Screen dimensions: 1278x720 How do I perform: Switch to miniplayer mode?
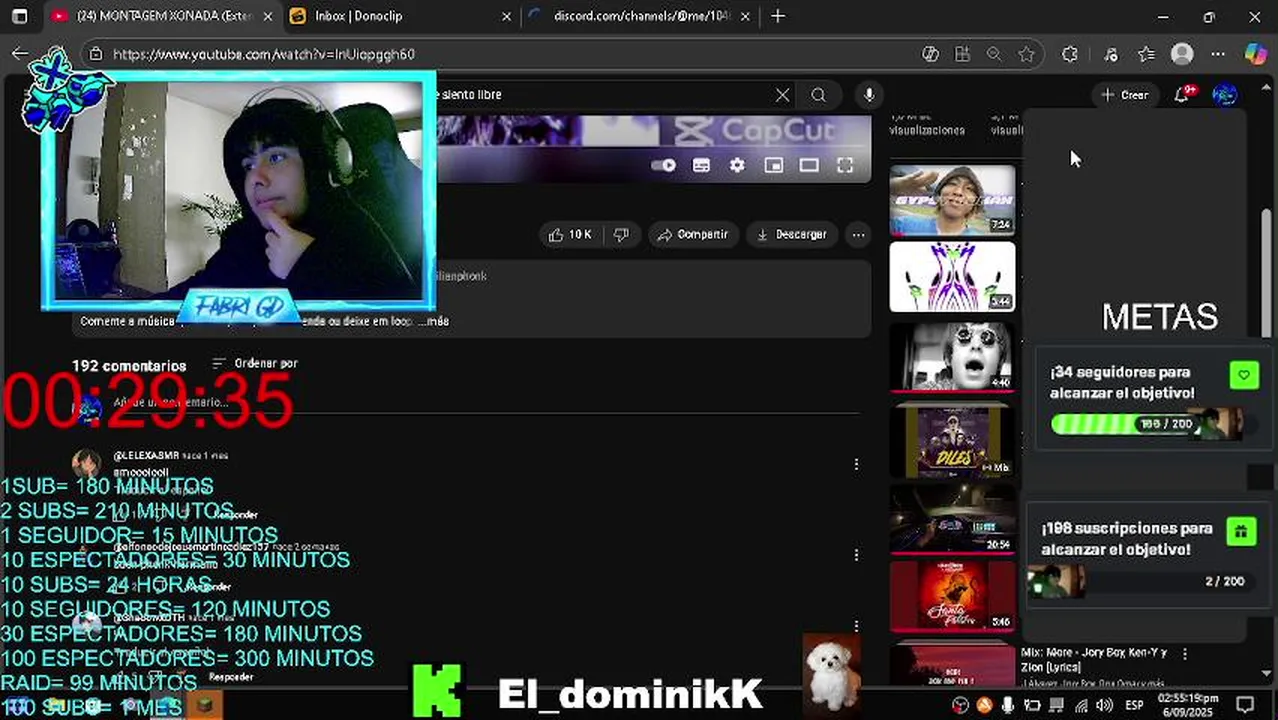coord(773,166)
